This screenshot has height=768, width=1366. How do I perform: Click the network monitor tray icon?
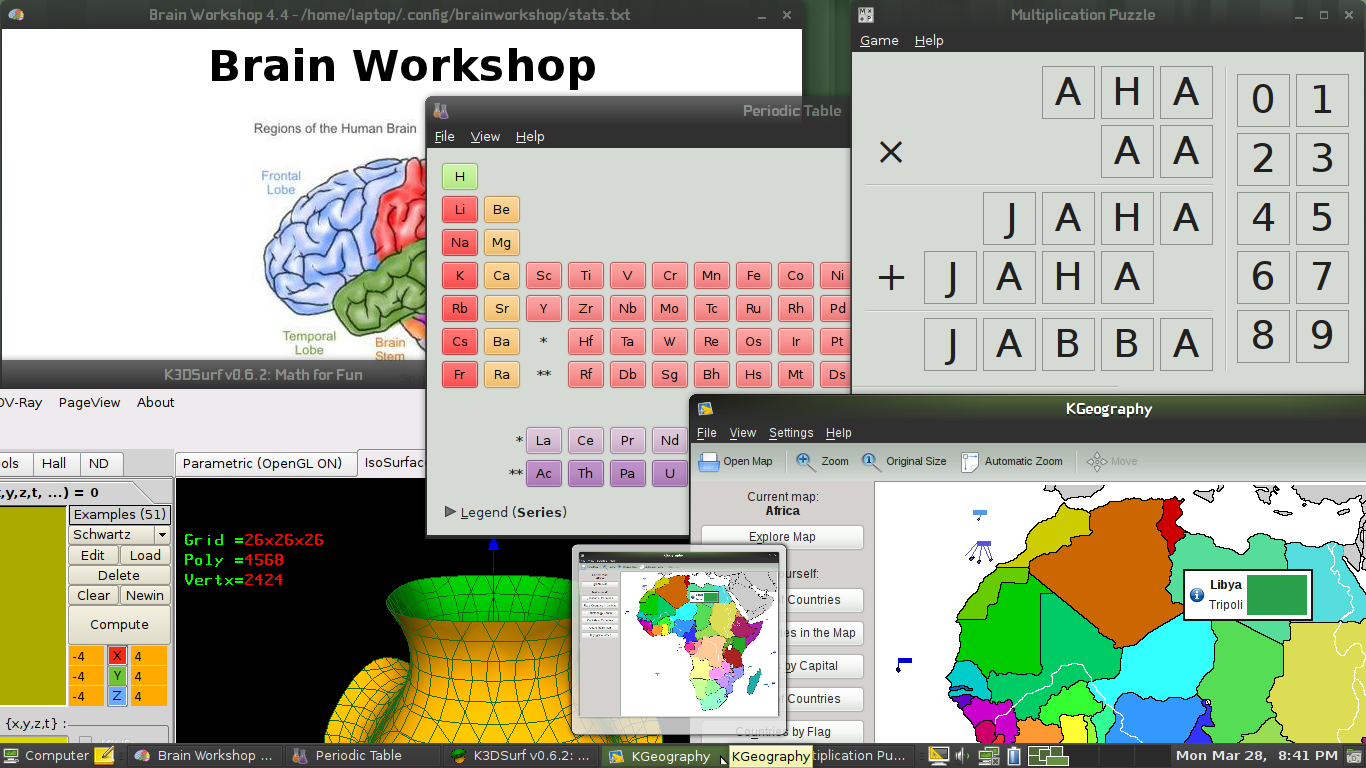(989, 756)
